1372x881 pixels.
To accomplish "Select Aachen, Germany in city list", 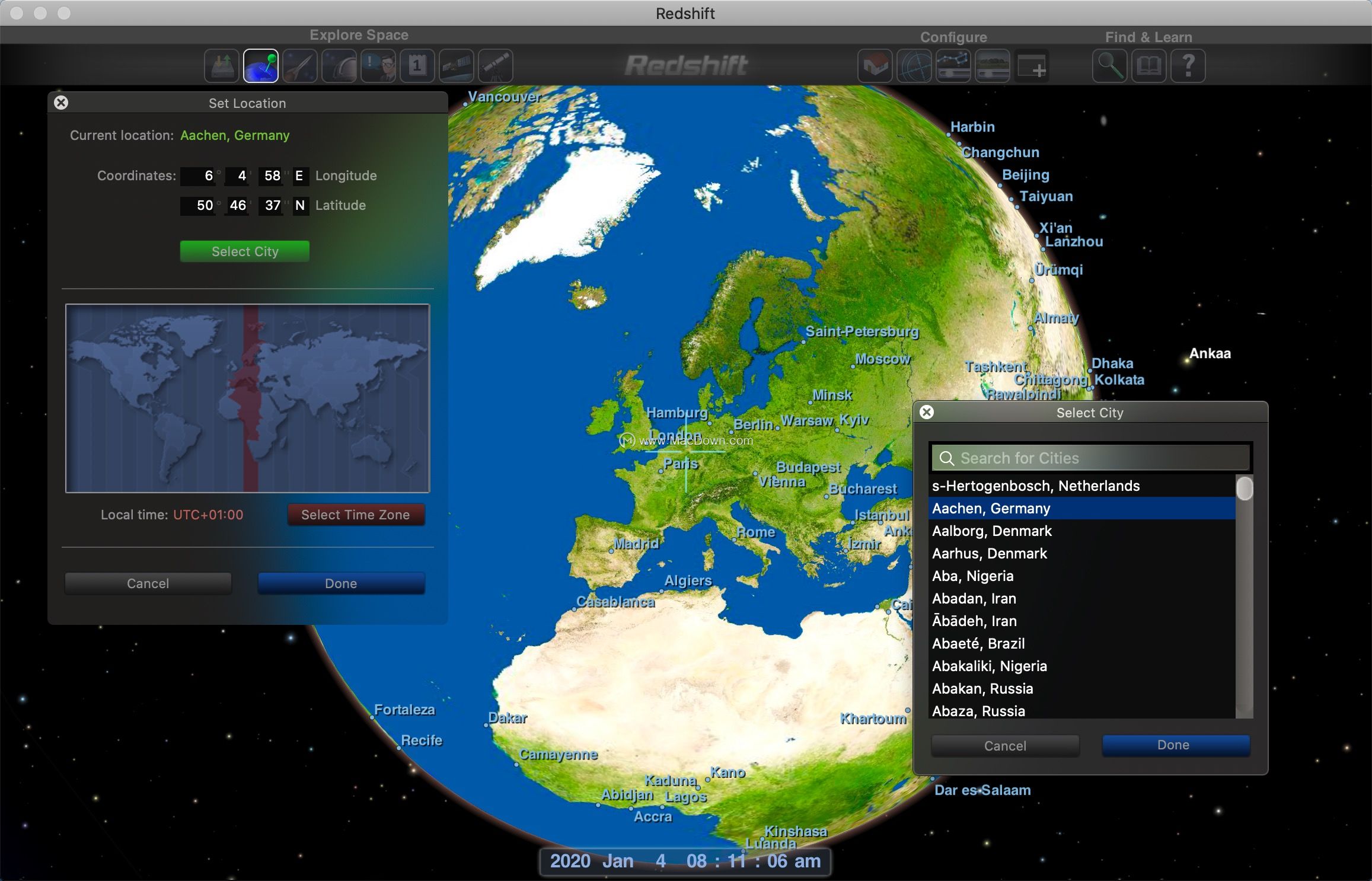I will click(x=1081, y=509).
